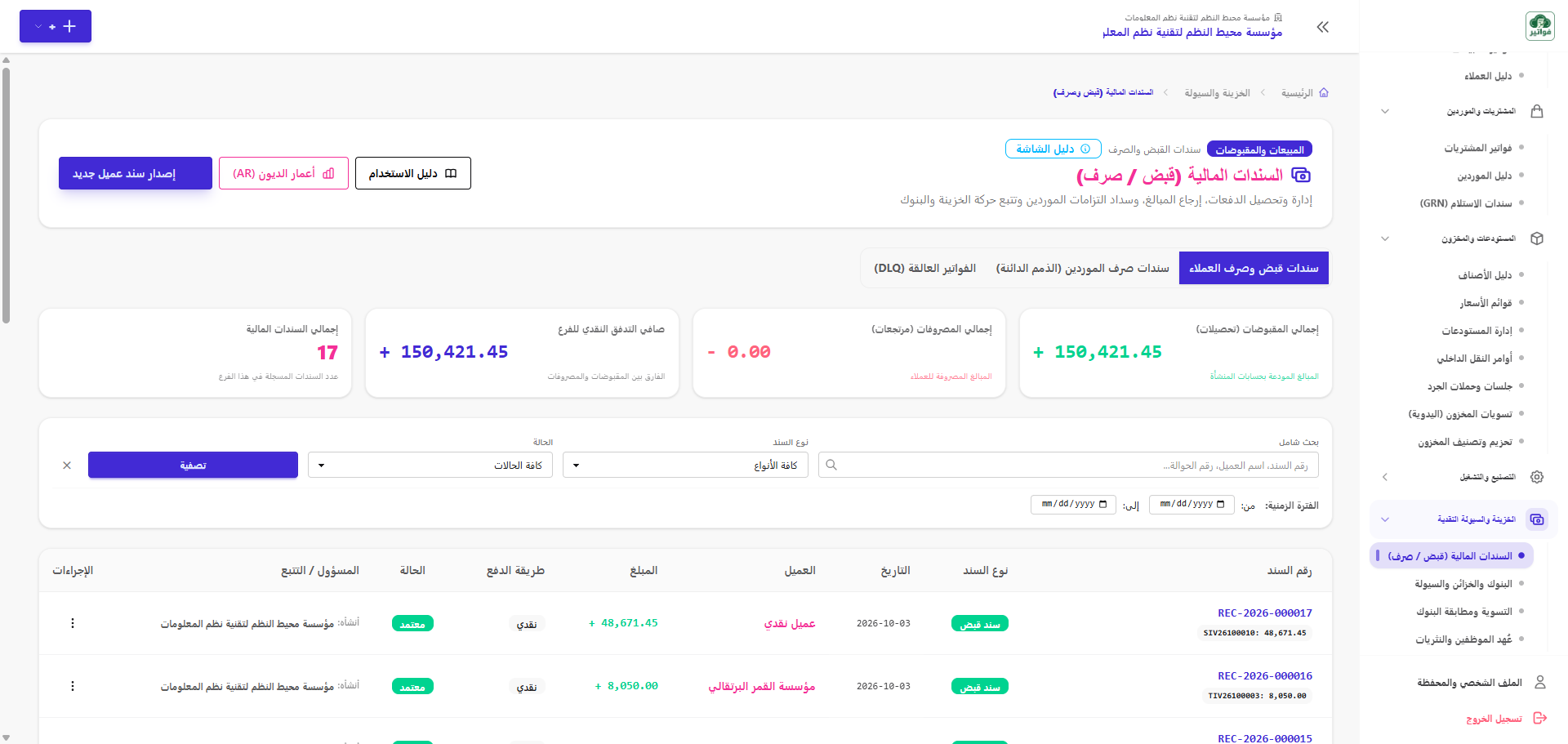Open purchase invoices sidebar item
The height and width of the screenshot is (744, 1568).
[1477, 148]
